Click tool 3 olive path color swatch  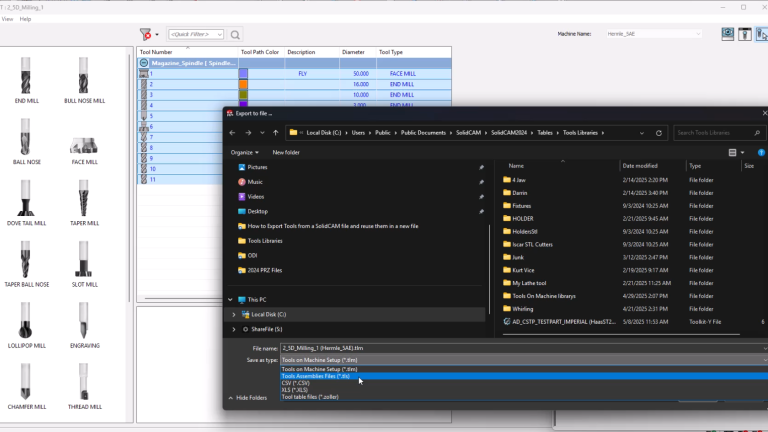(x=243, y=95)
